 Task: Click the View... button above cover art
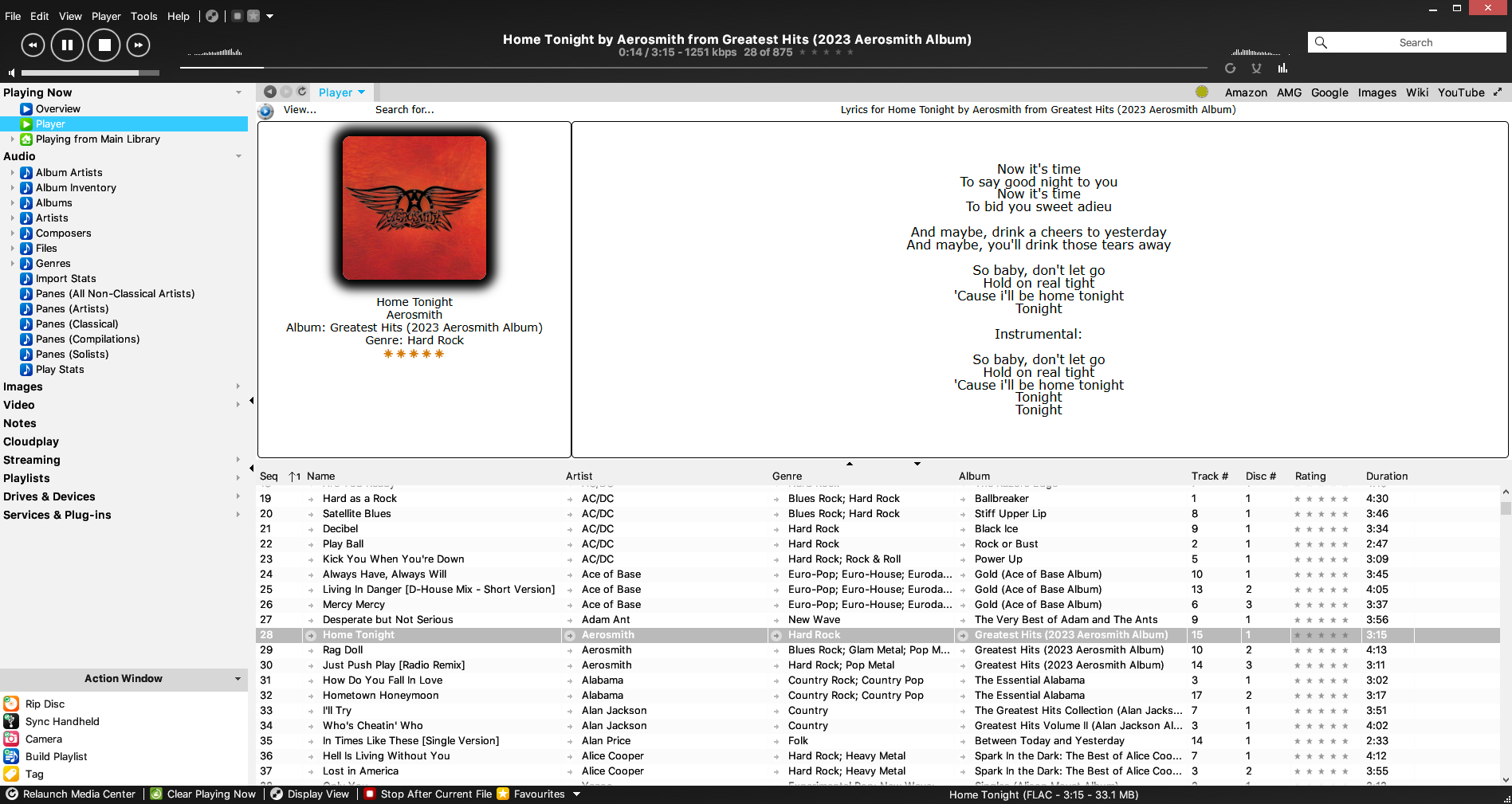point(300,110)
